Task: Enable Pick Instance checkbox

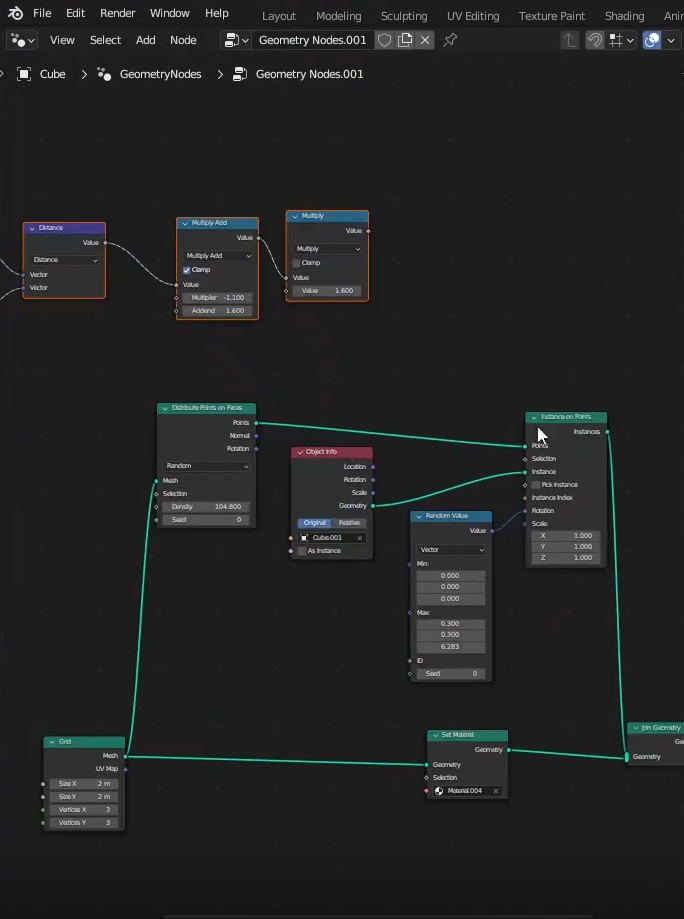Action: 536,485
